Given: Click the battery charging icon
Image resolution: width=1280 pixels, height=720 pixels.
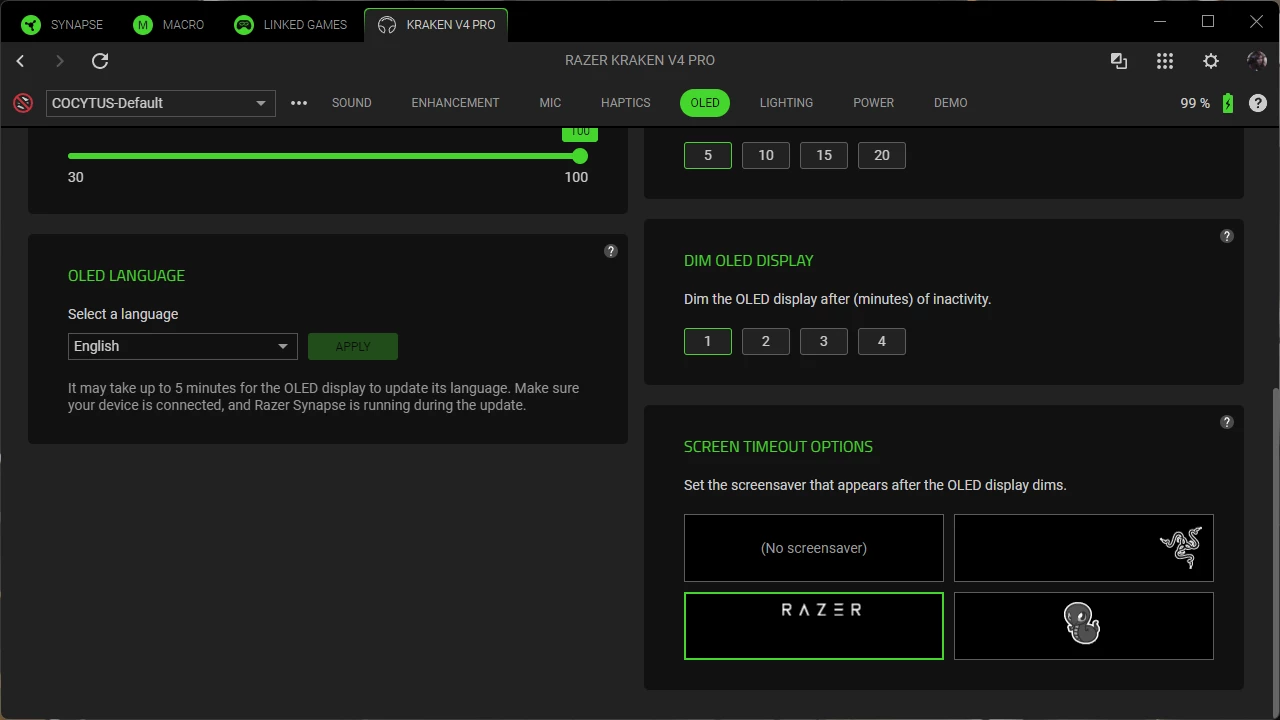Looking at the screenshot, I should click(x=1228, y=103).
